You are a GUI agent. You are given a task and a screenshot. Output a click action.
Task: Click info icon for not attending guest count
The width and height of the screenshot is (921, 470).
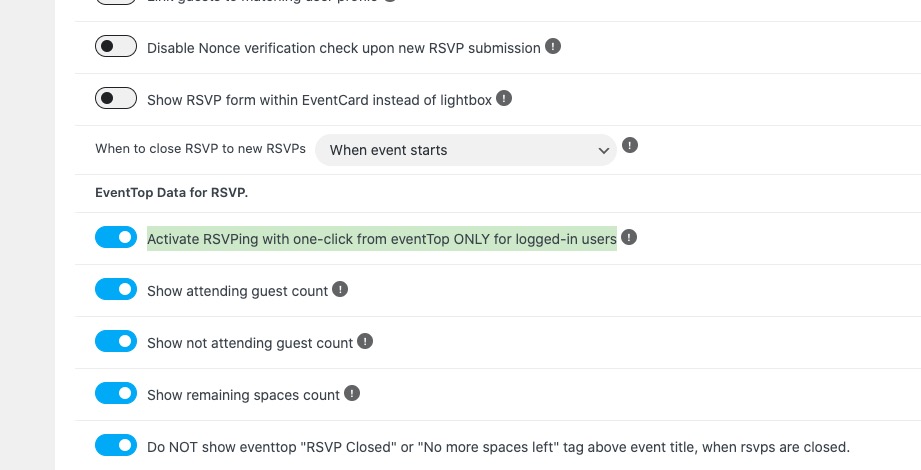click(365, 341)
